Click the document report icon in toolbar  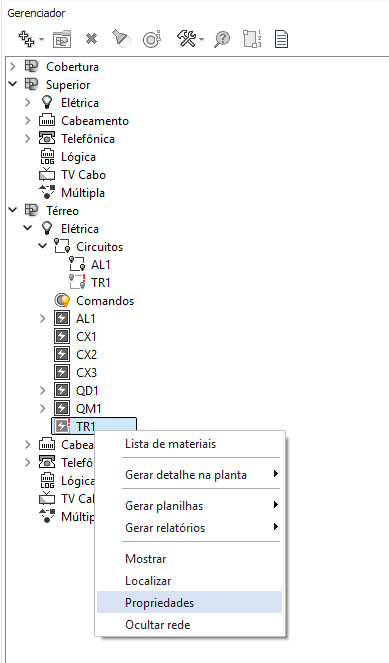[281, 39]
